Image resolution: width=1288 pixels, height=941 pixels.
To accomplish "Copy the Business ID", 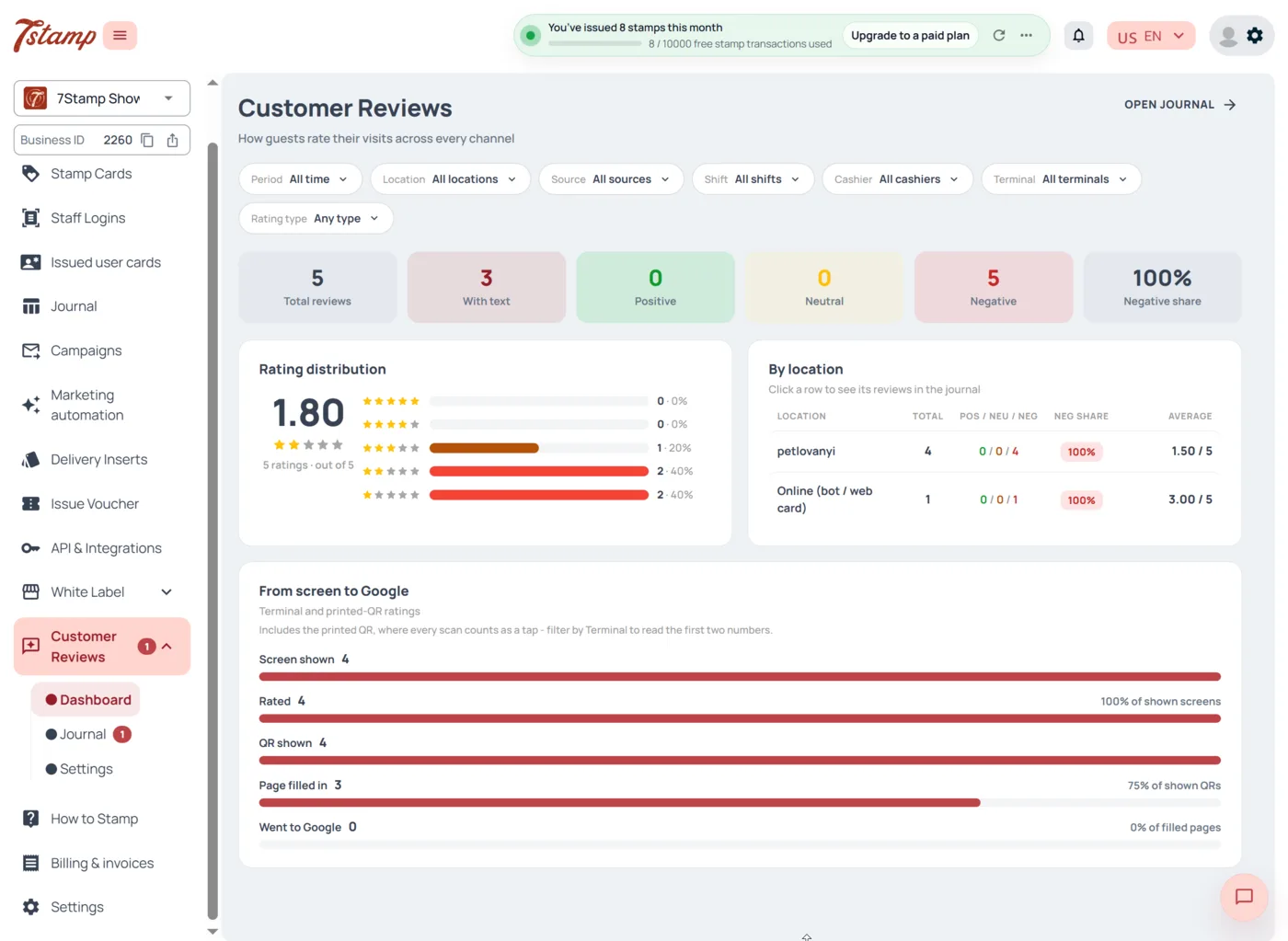I will click(147, 140).
